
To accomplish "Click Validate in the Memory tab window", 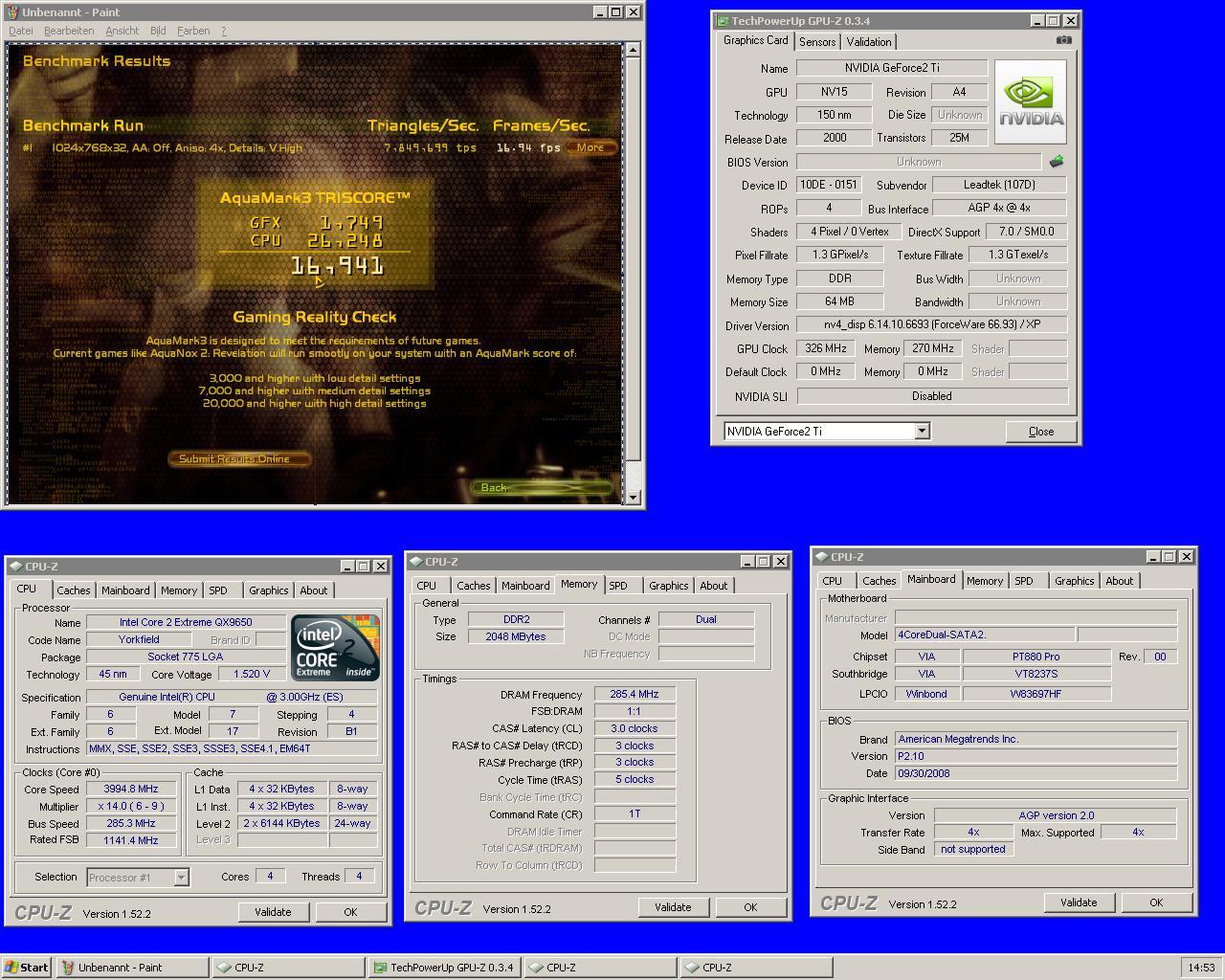I will [673, 907].
